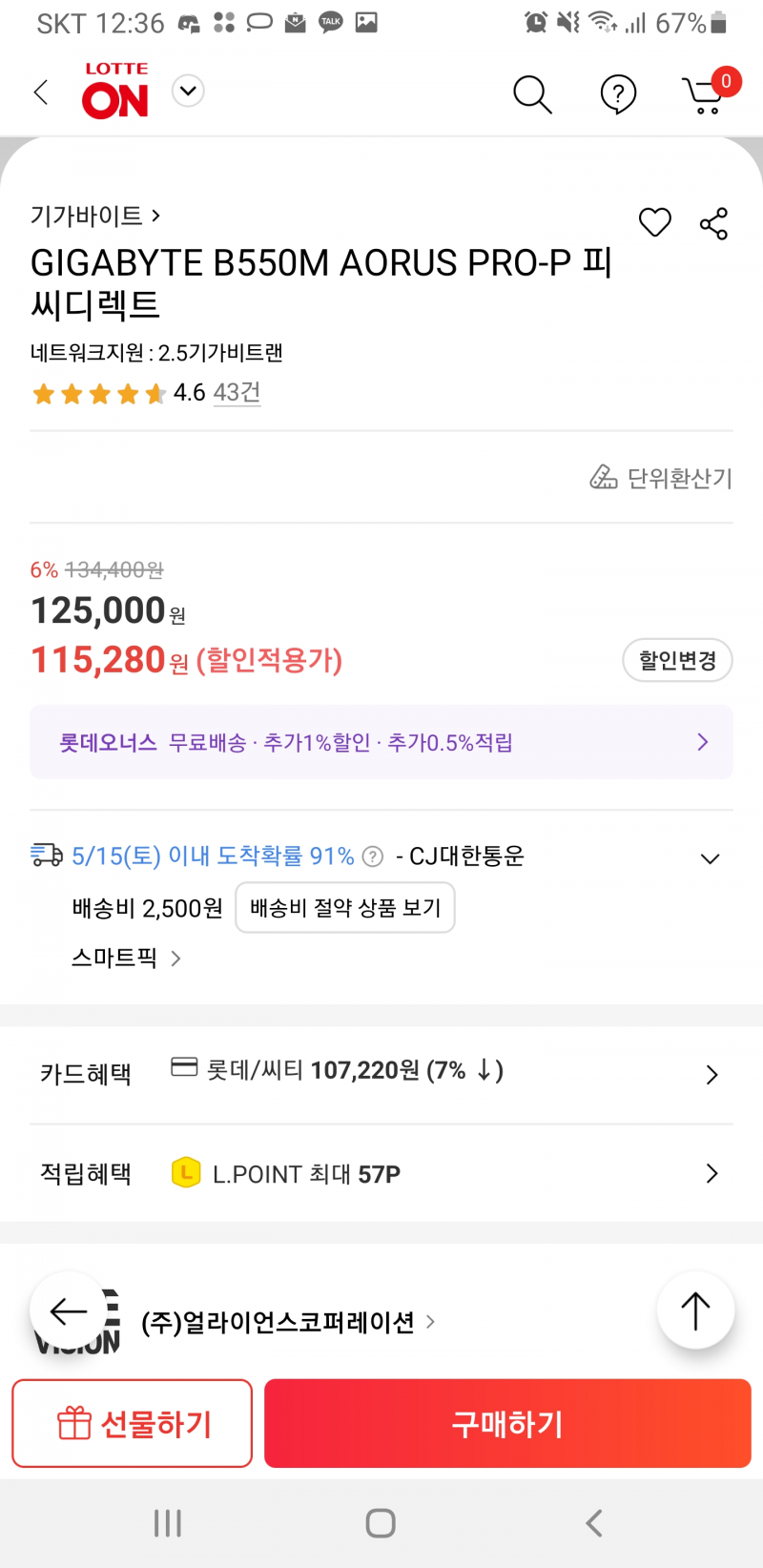
Task: Tap the 선물하기 gift button
Action: [133, 1423]
